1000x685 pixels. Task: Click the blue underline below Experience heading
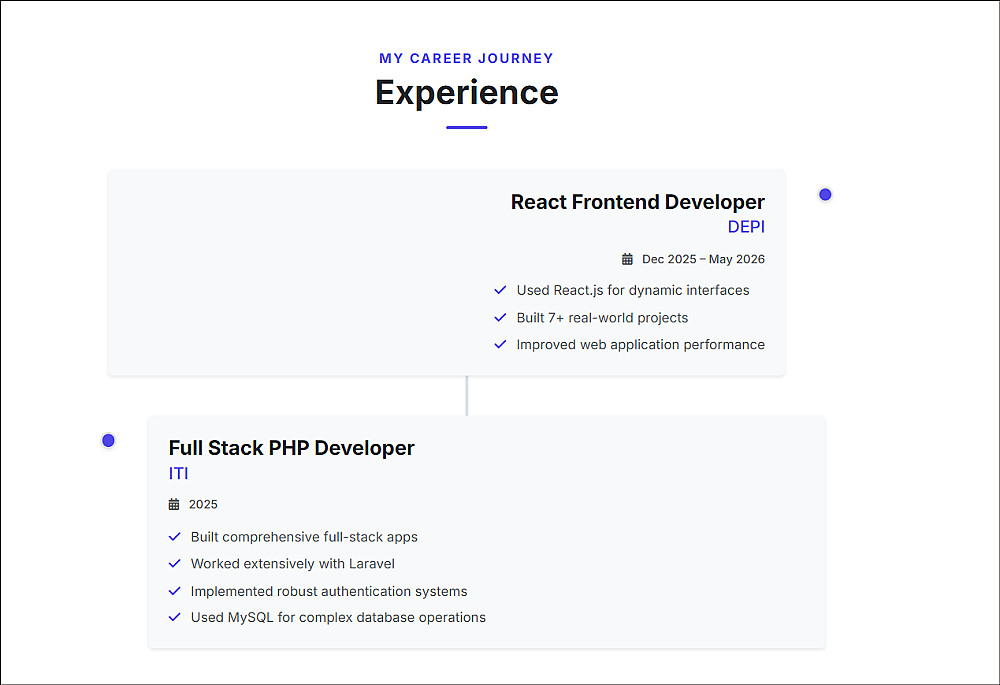tap(466, 127)
